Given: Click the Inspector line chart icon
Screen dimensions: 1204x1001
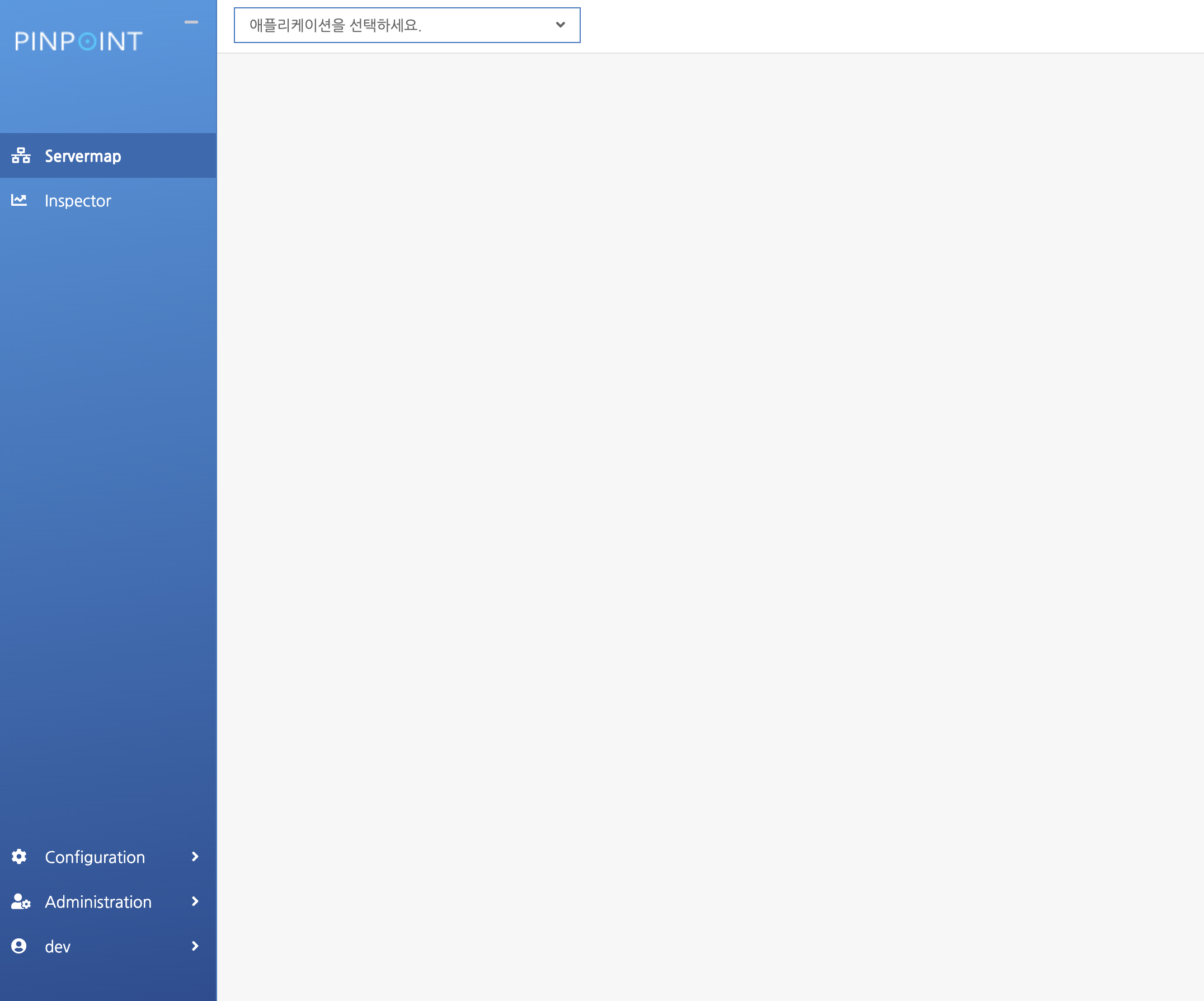Looking at the screenshot, I should click(x=19, y=200).
